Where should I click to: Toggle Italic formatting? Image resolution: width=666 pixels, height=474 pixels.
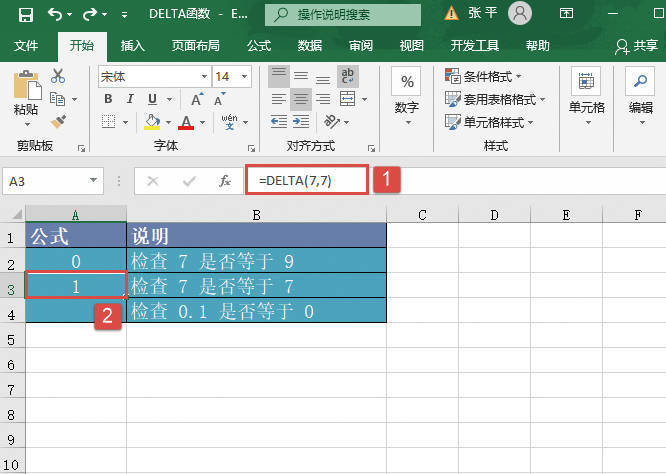tap(129, 99)
